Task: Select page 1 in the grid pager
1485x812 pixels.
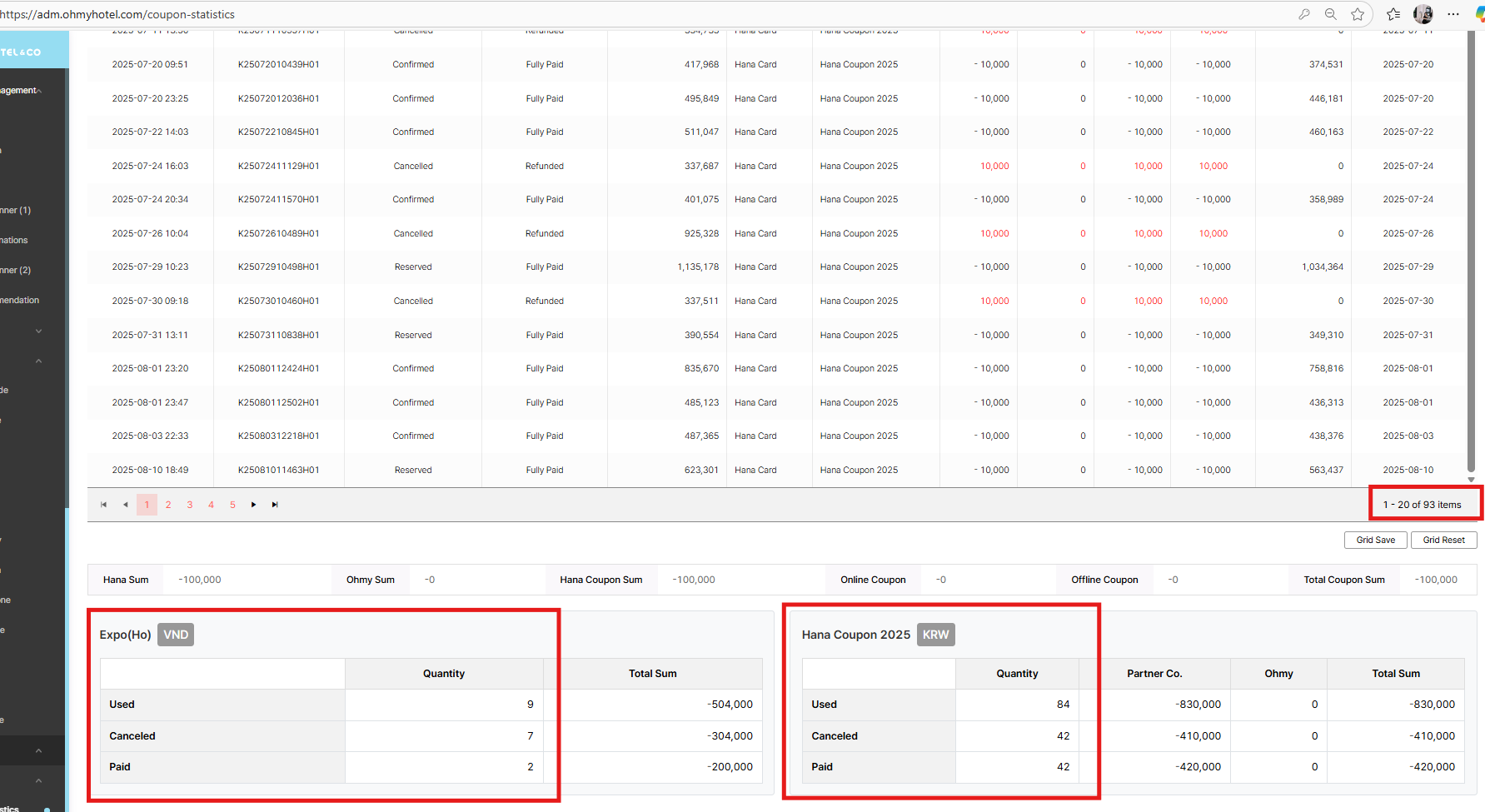Action: pyautogui.click(x=147, y=505)
